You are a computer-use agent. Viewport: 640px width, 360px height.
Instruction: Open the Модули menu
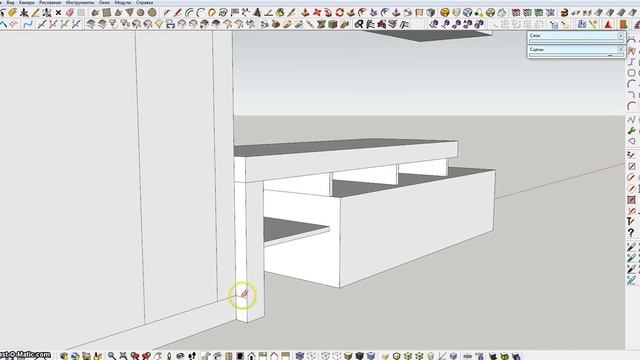[x=123, y=2]
